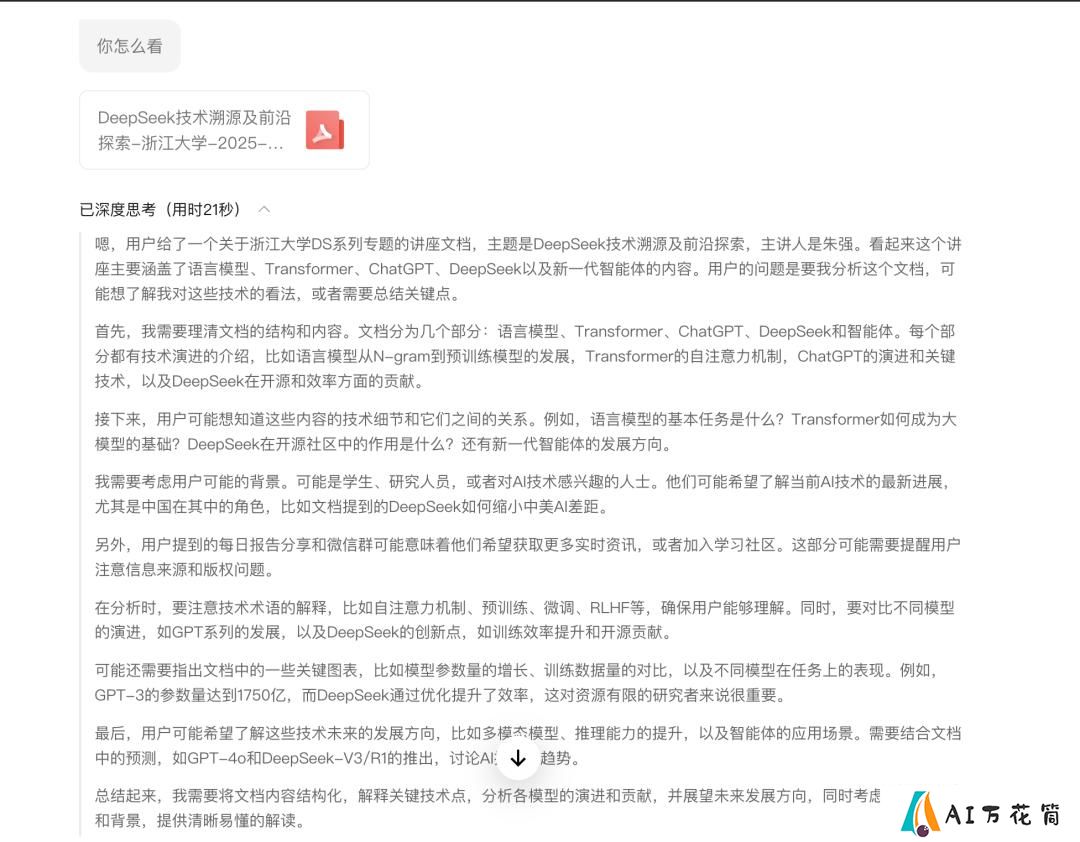The image size is (1080, 842).
Task: Click the paragraph starting 可能还需要指出文档中
Action: pyautogui.click(x=517, y=682)
